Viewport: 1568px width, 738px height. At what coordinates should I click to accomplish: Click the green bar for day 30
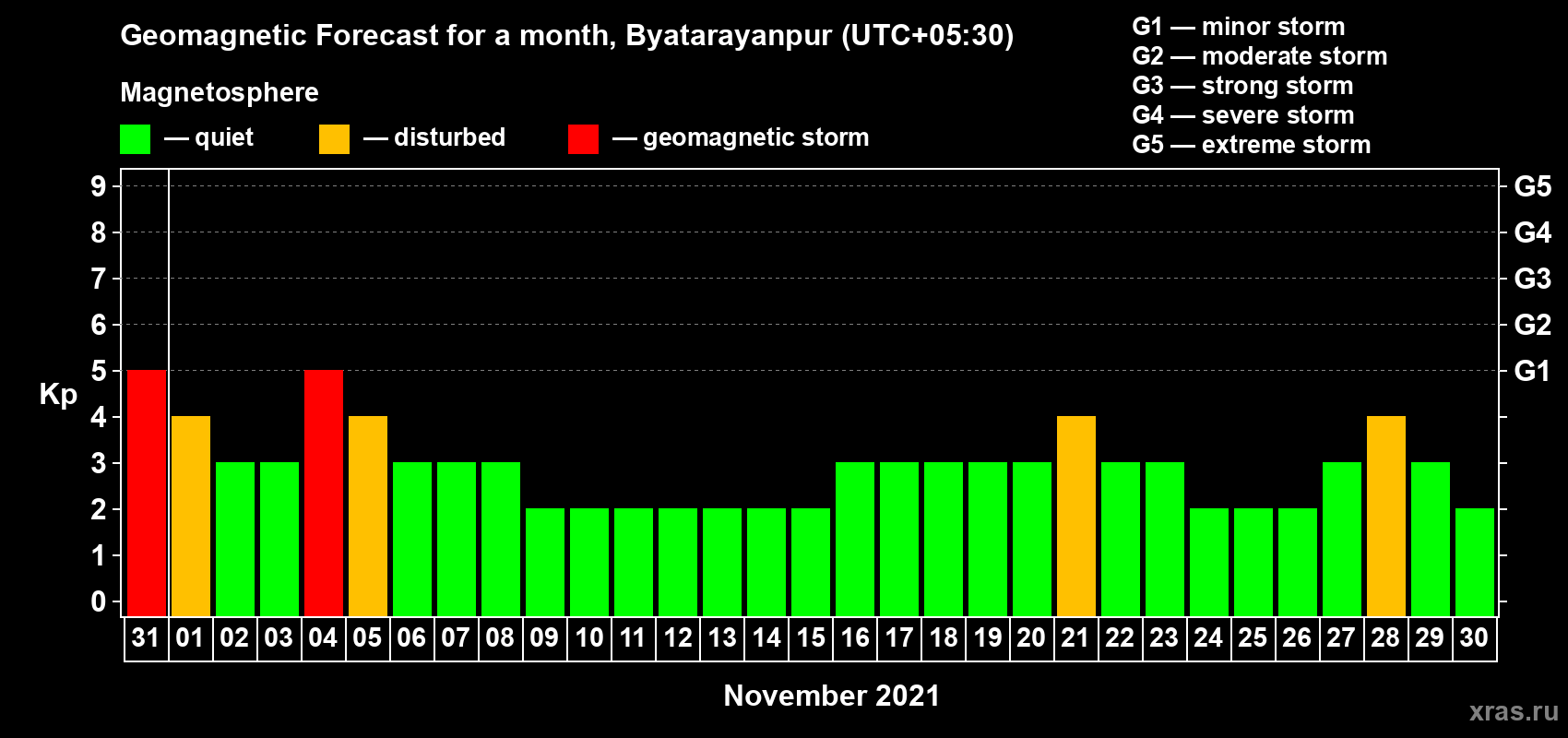coord(1475,562)
